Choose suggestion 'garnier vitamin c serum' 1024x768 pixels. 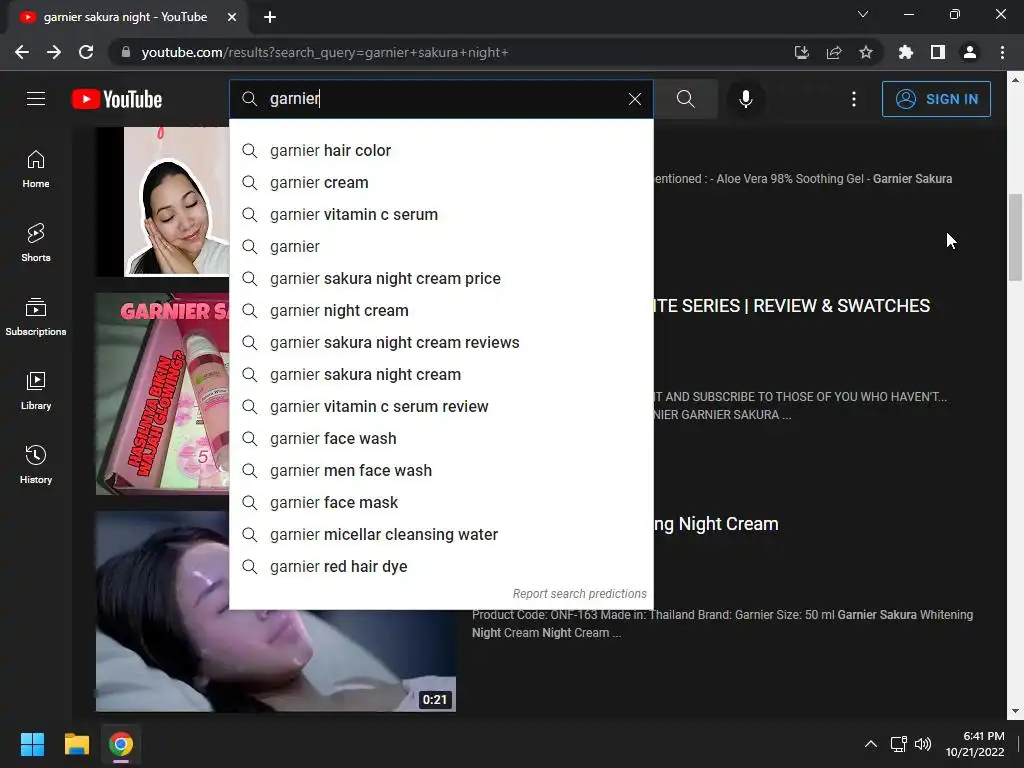coord(441,214)
